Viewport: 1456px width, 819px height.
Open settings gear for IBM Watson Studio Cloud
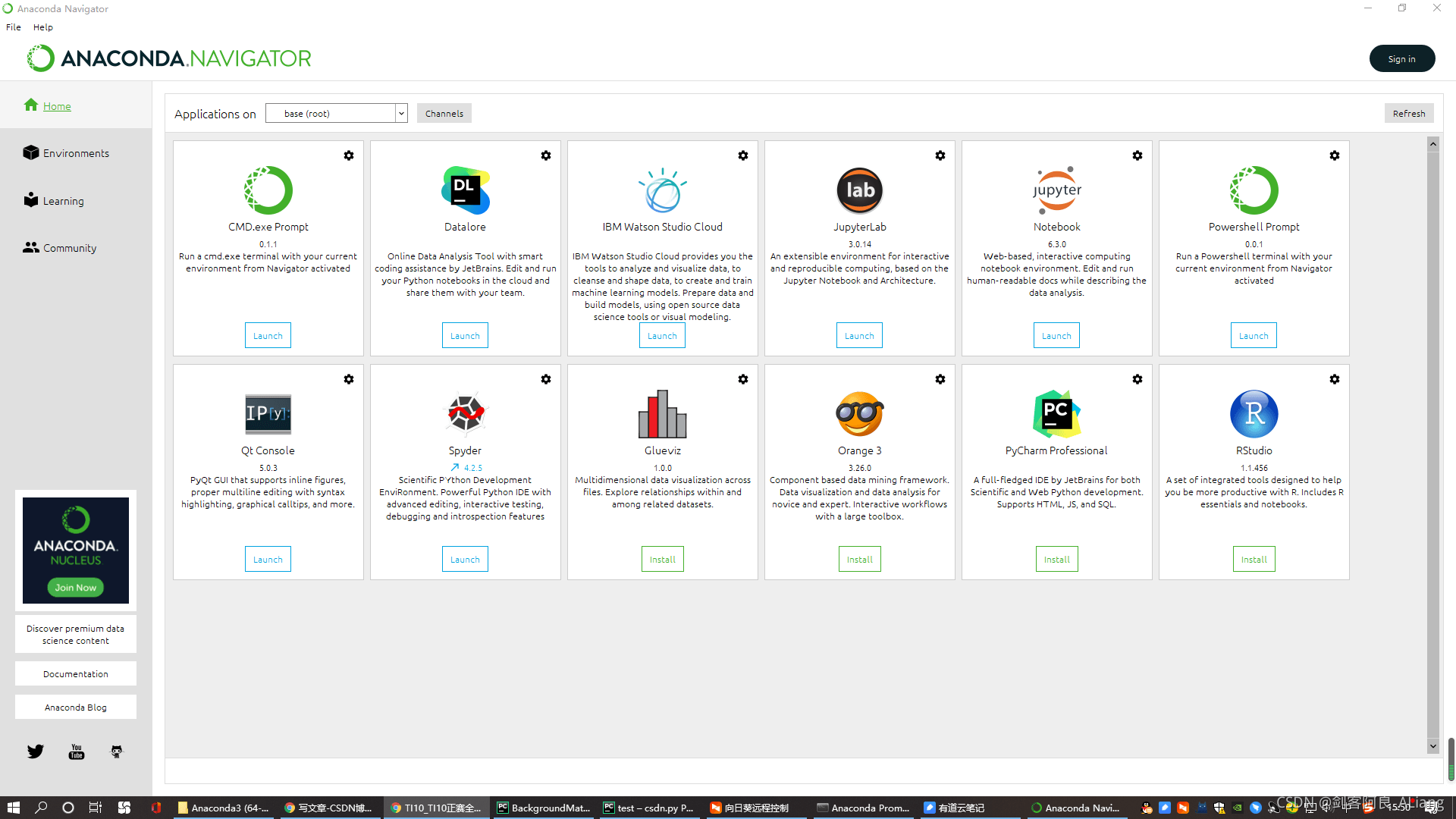[743, 155]
